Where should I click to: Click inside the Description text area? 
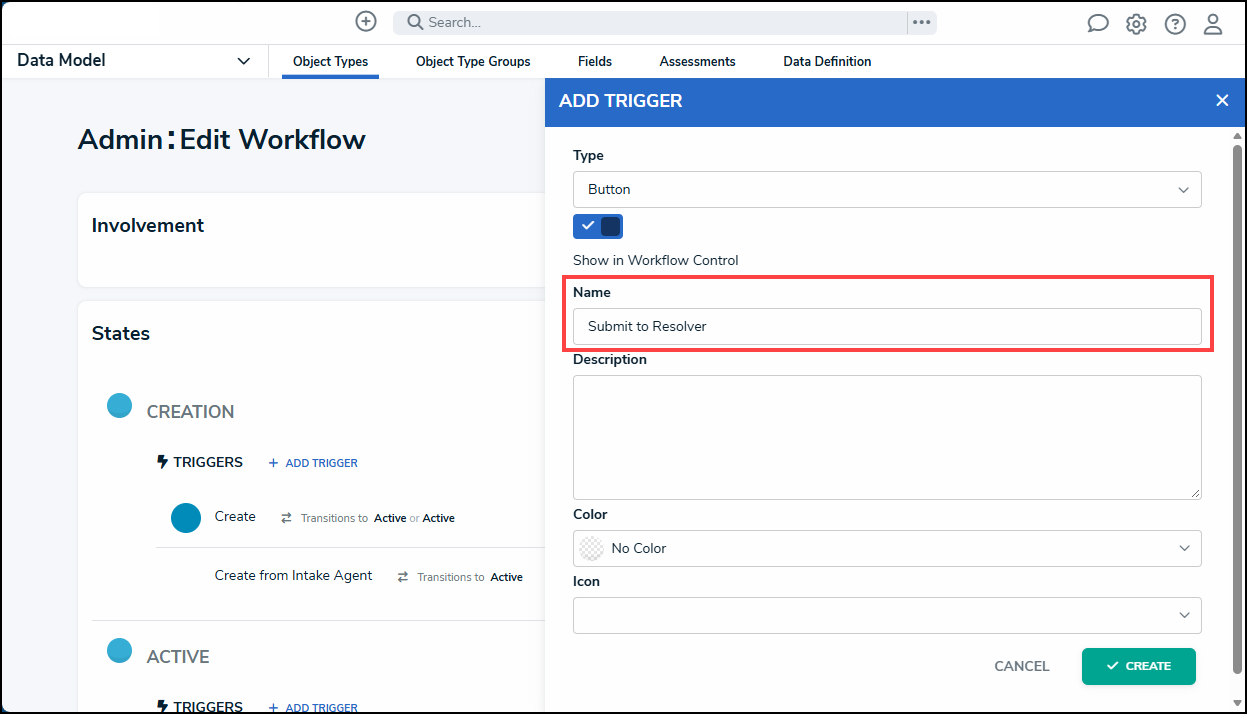pyautogui.click(x=887, y=437)
